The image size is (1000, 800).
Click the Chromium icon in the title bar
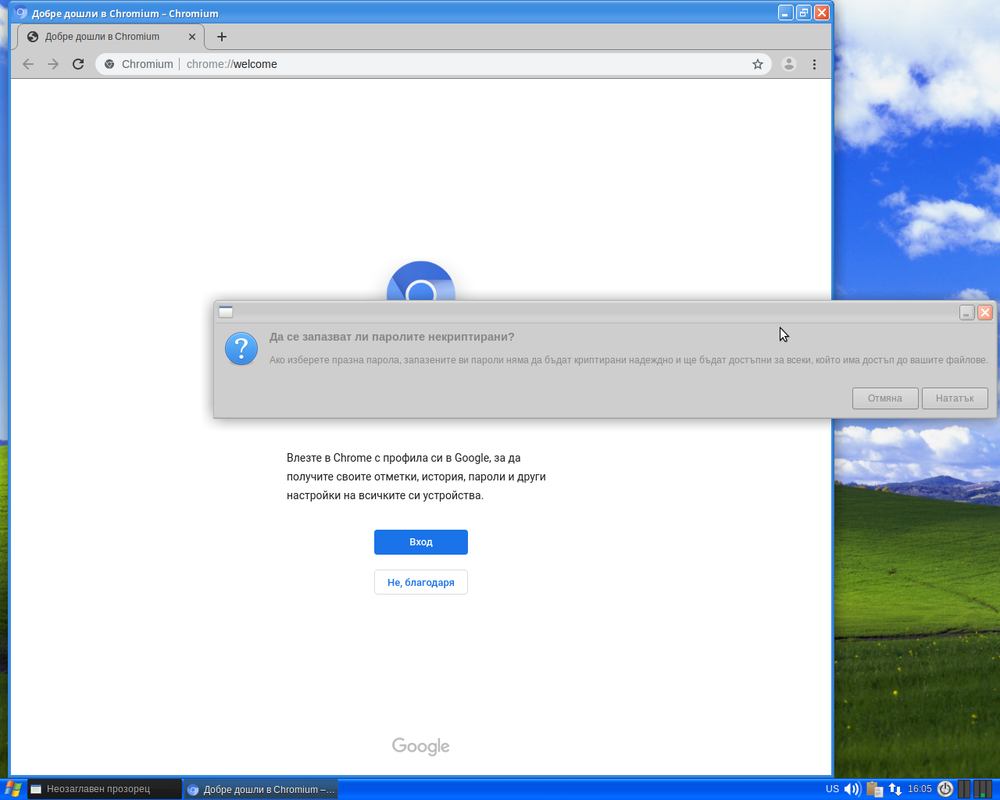[x=20, y=12]
